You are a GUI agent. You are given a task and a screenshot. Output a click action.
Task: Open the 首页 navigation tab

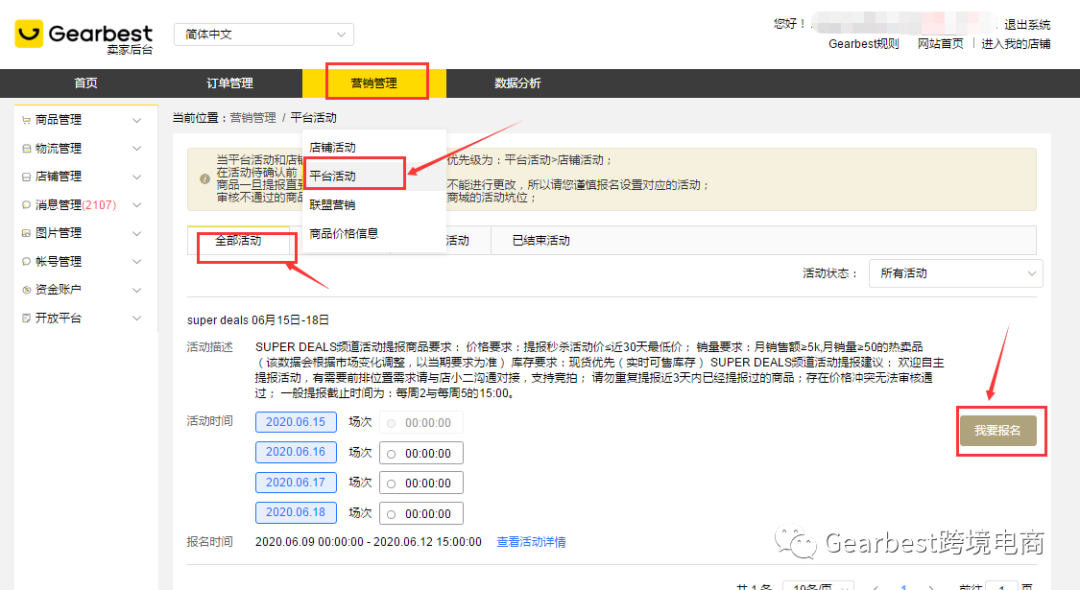click(x=86, y=83)
